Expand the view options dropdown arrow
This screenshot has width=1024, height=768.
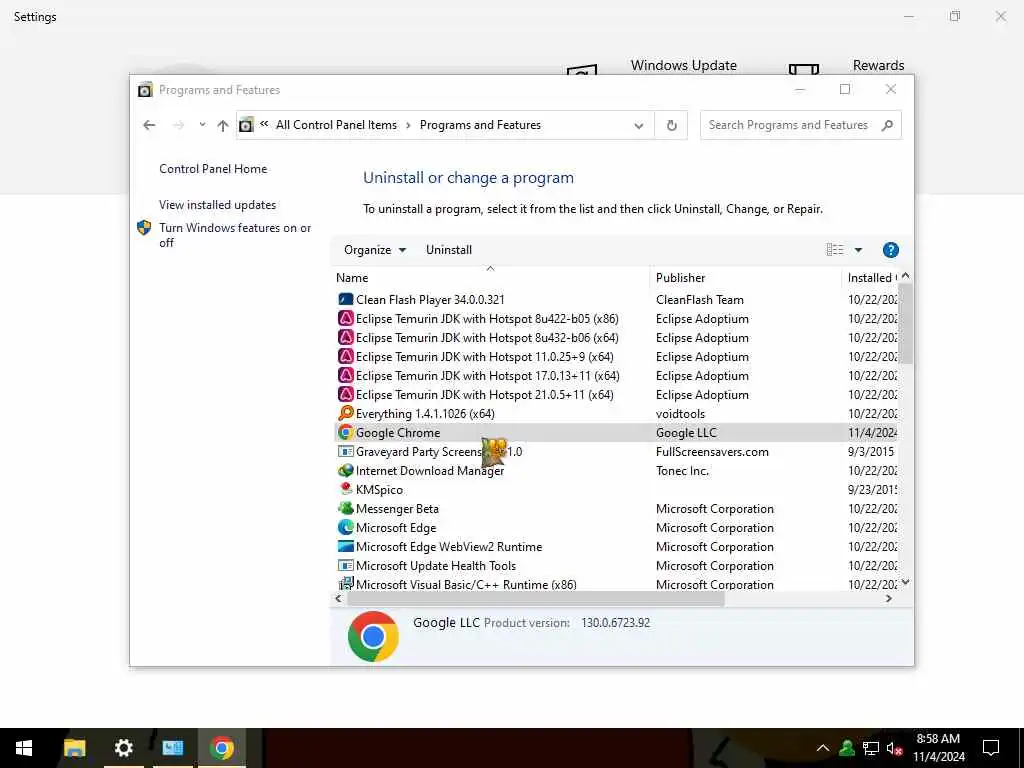pos(858,250)
